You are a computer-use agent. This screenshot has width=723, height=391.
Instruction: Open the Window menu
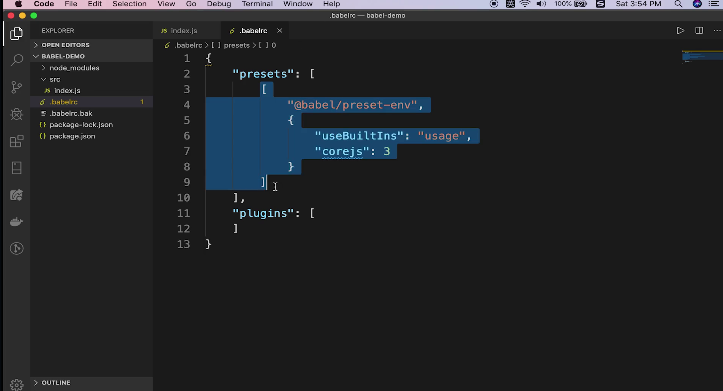[x=298, y=4]
